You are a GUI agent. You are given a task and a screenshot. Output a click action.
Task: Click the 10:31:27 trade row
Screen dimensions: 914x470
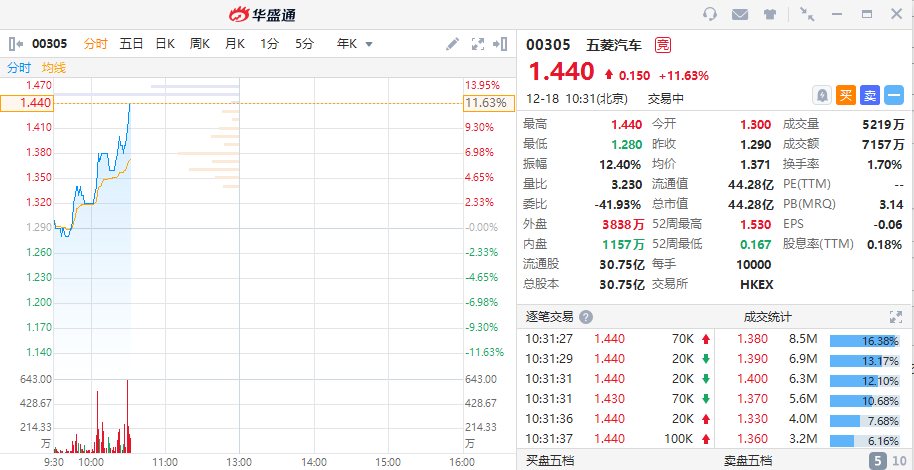pyautogui.click(x=617, y=339)
